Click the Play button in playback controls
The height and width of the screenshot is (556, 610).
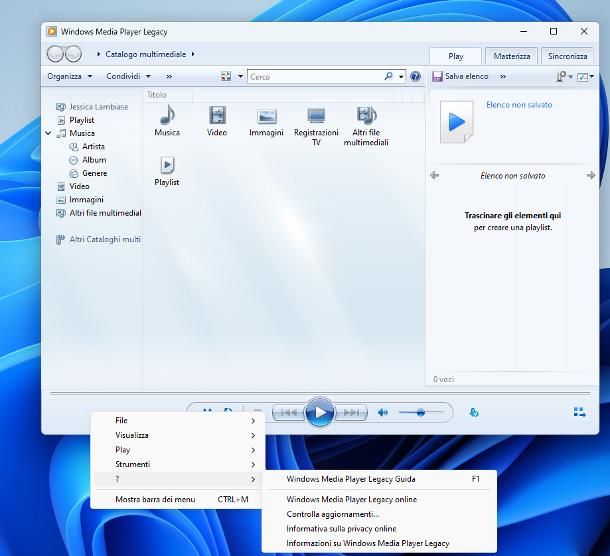point(319,412)
